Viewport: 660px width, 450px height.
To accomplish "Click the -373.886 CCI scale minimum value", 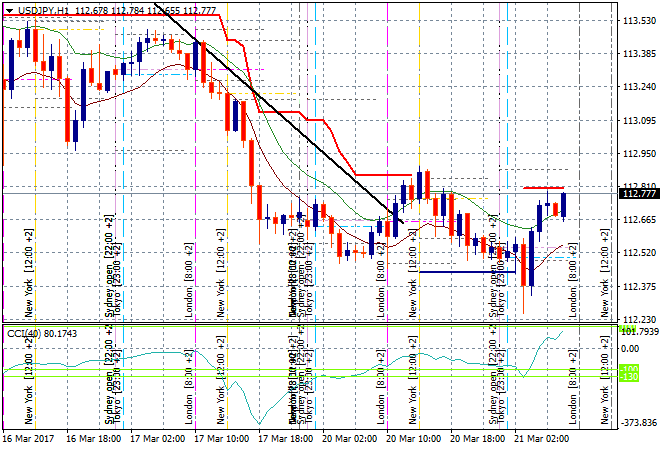I will coord(637,422).
